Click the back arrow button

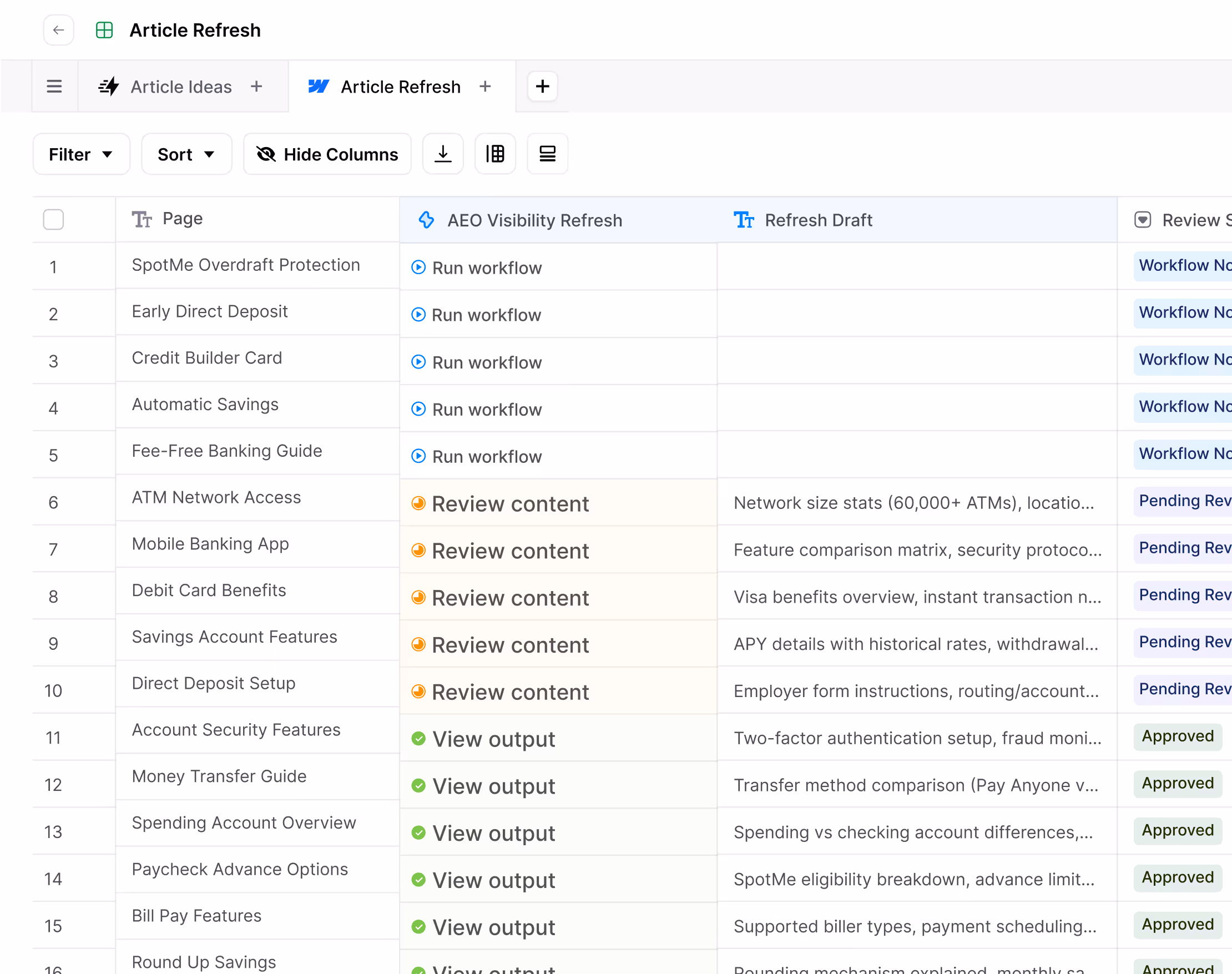point(58,30)
